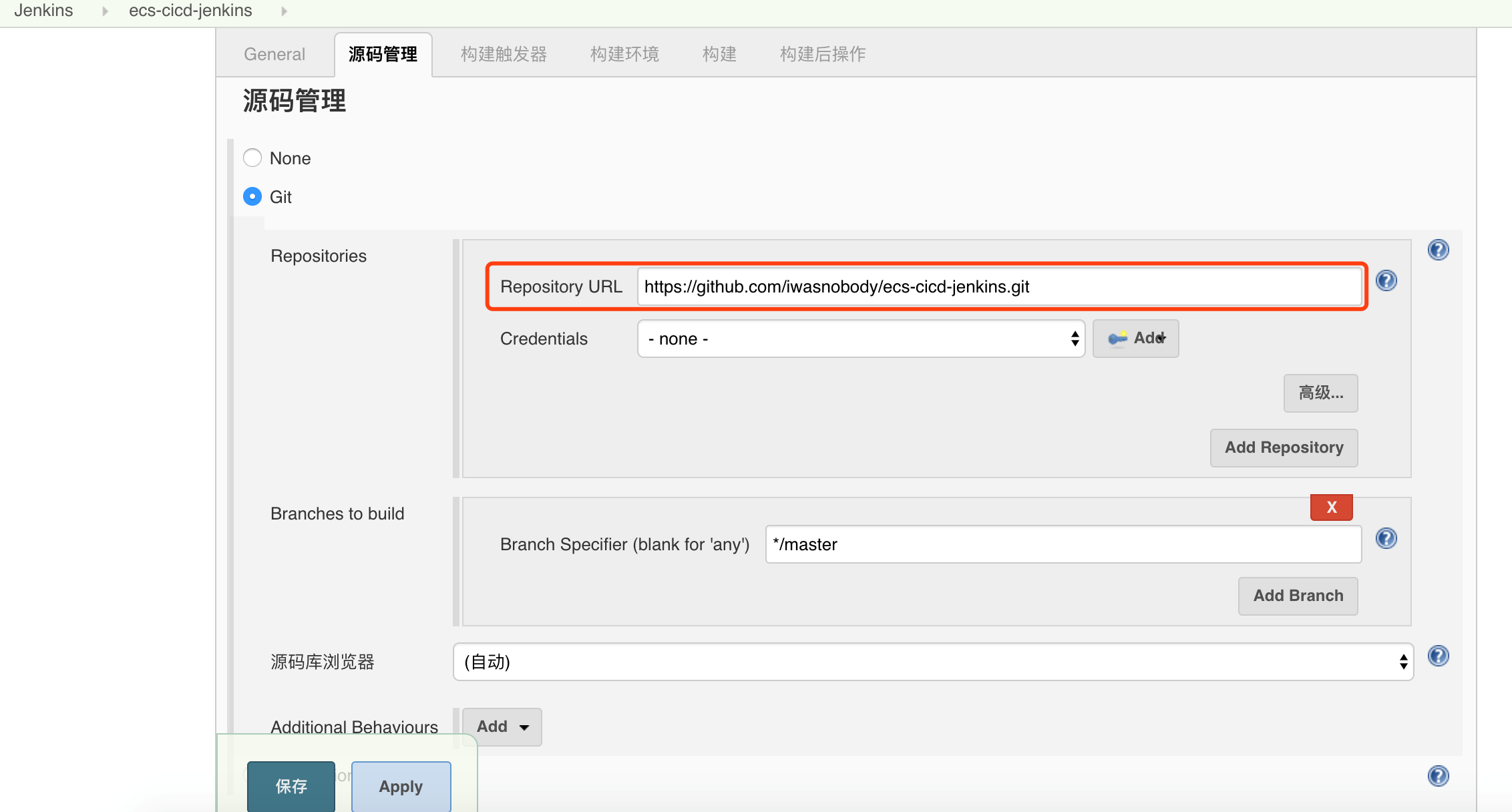Open help for the Repositories section

pyautogui.click(x=1438, y=250)
